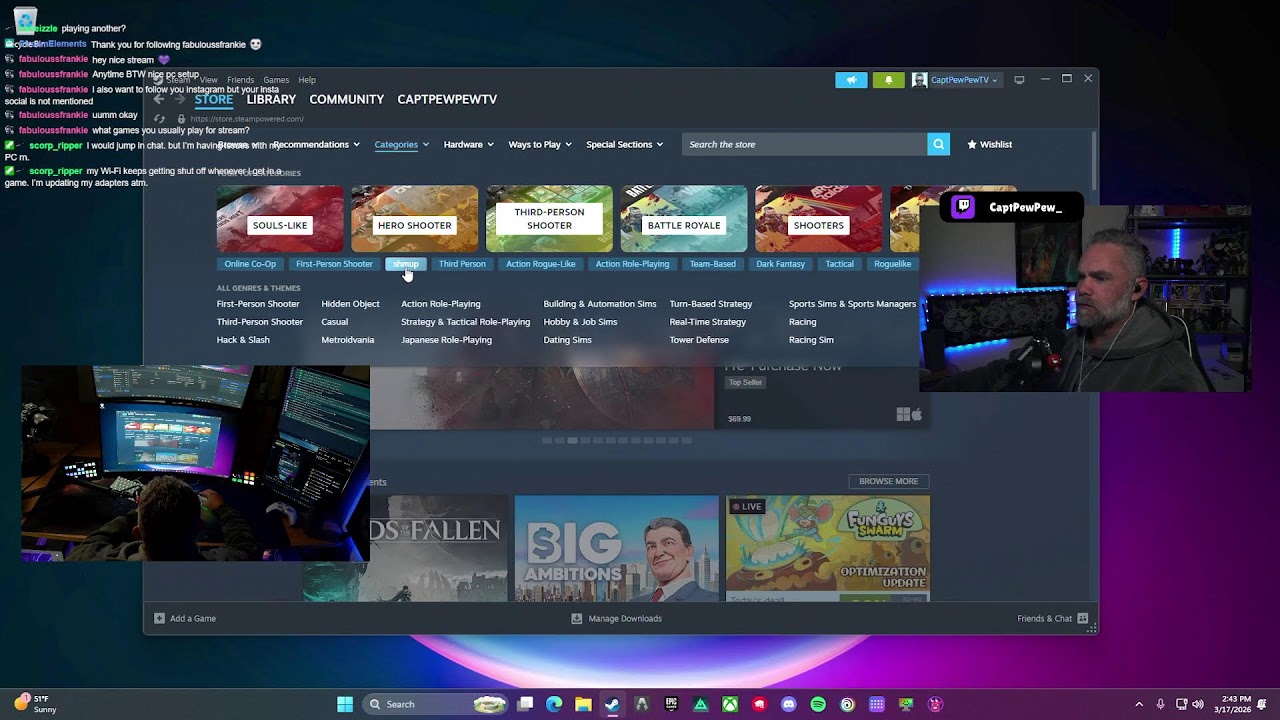Open the Help menu
The height and width of the screenshot is (720, 1280).
(307, 80)
